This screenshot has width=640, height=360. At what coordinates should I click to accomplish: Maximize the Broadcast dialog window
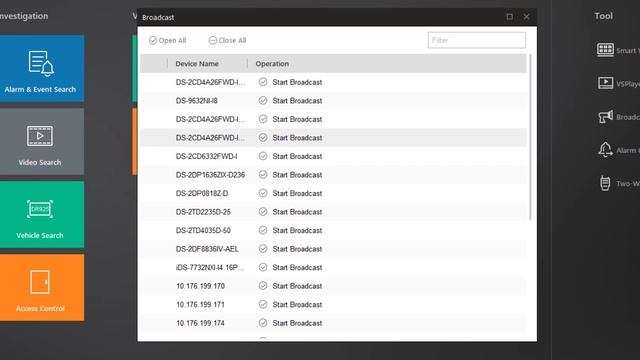pyautogui.click(x=509, y=17)
